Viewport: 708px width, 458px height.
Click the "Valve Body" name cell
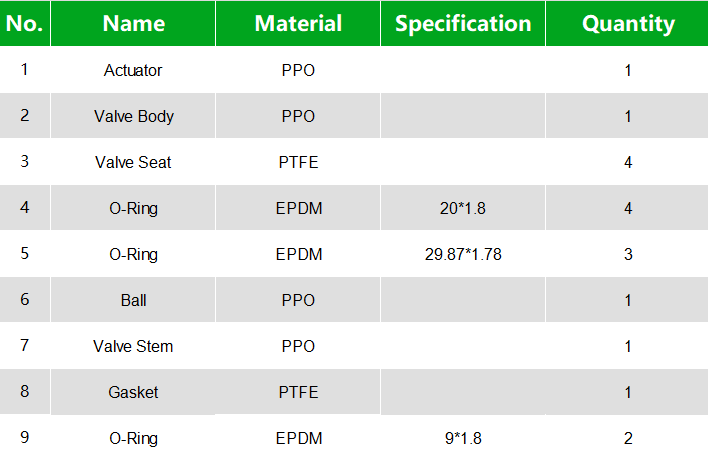pyautogui.click(x=133, y=116)
